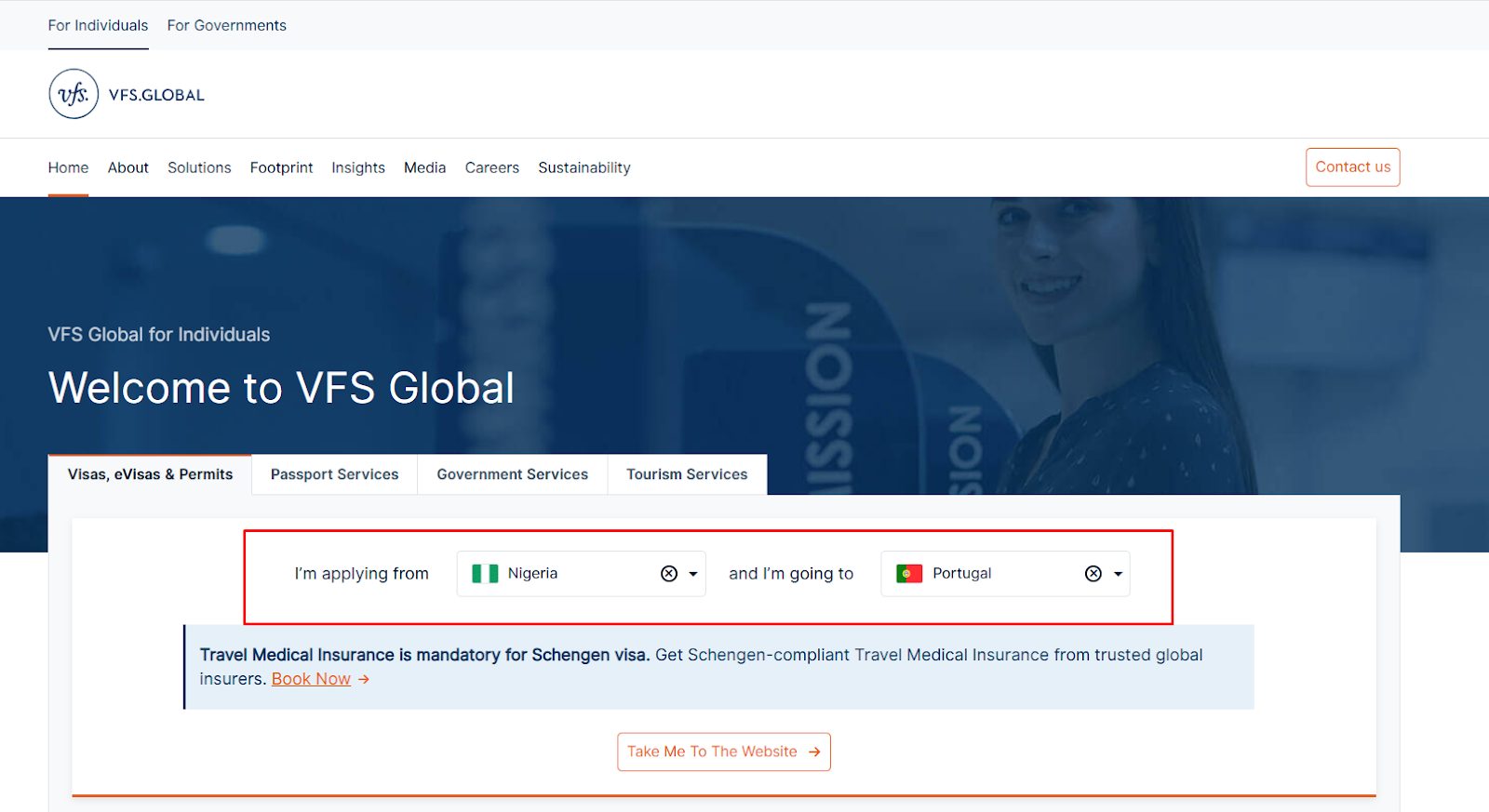
Task: Click the Contact us button
Action: coord(1353,167)
